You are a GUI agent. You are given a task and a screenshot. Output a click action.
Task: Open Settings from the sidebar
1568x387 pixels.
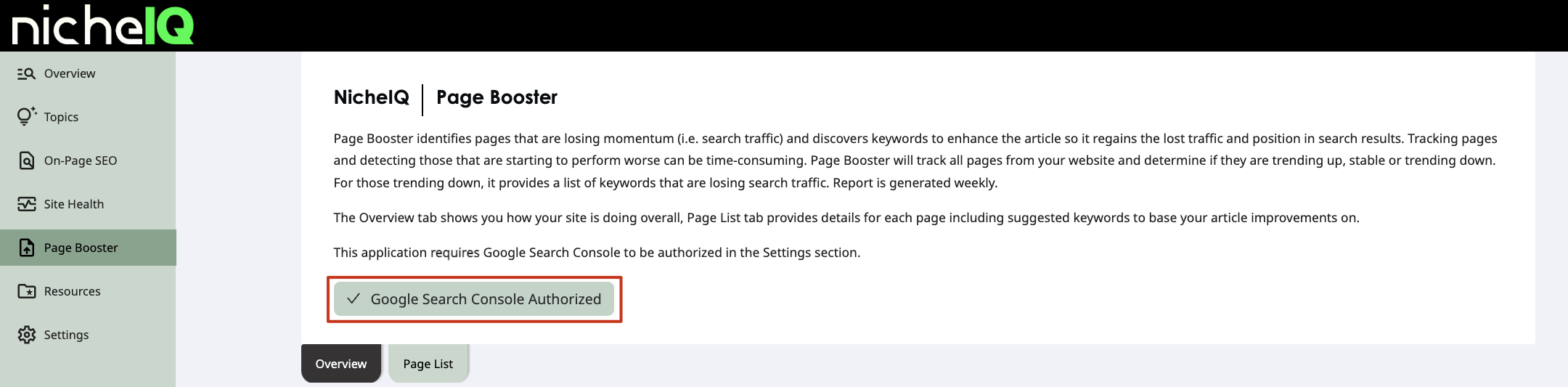[88, 335]
